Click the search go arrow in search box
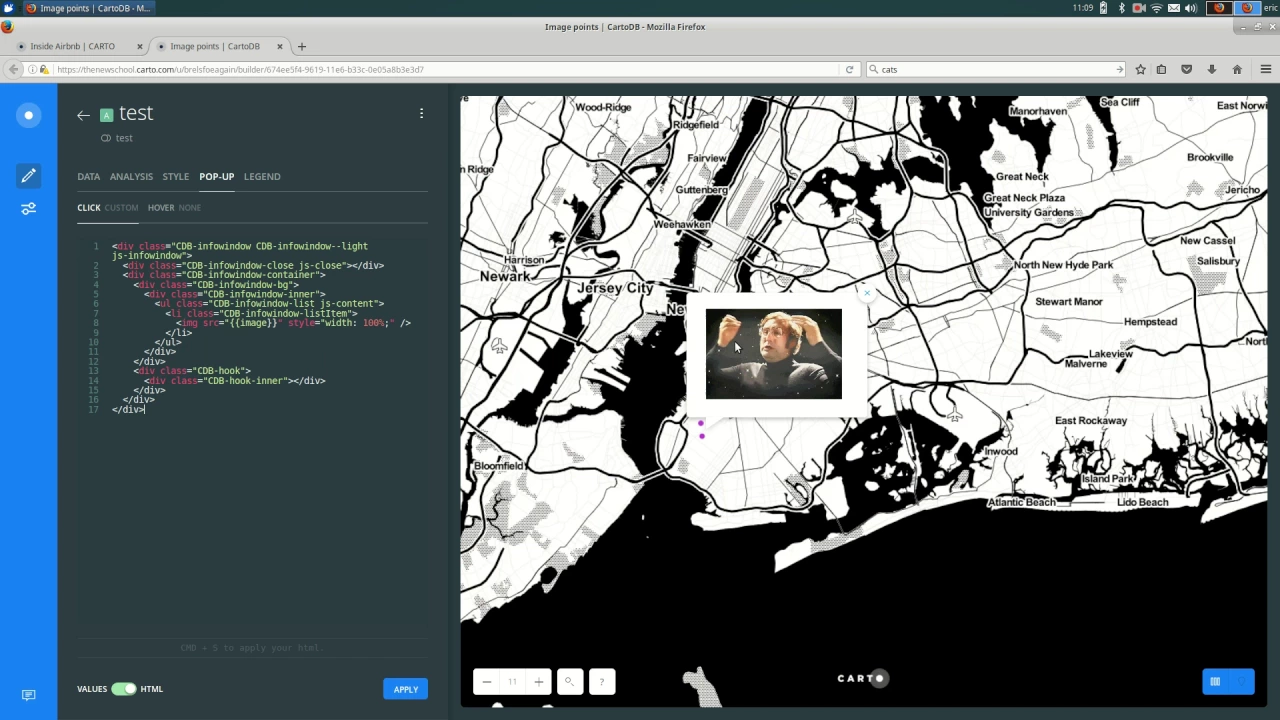 pos(1119,69)
